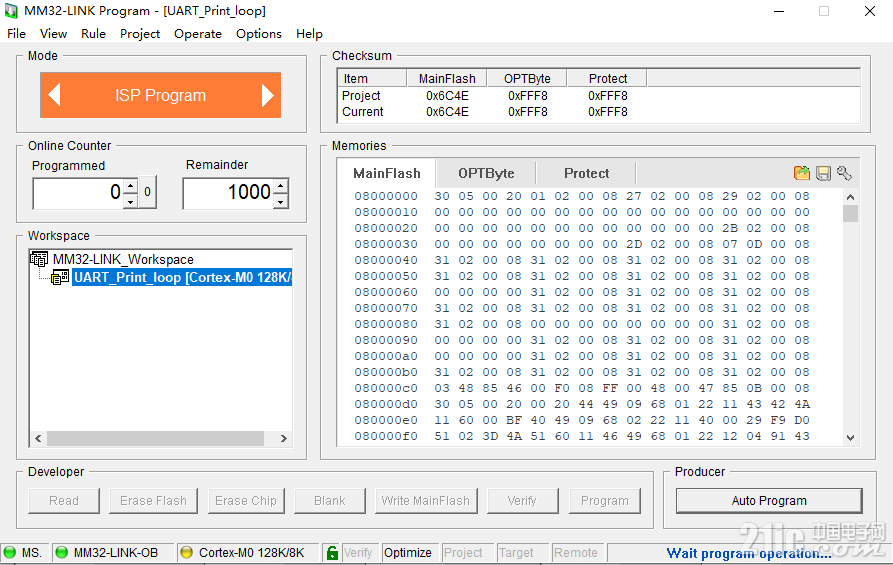Image resolution: width=893 pixels, height=565 pixels.
Task: Increase the Programmed counter value
Action: [x=132, y=186]
